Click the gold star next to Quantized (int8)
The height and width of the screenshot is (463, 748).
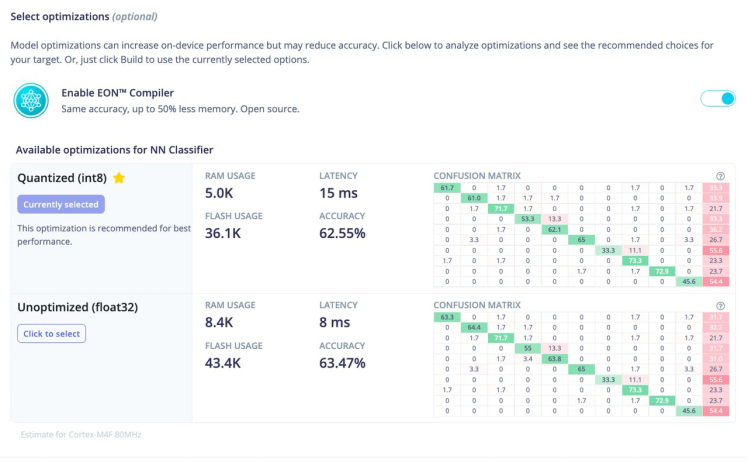[119, 178]
